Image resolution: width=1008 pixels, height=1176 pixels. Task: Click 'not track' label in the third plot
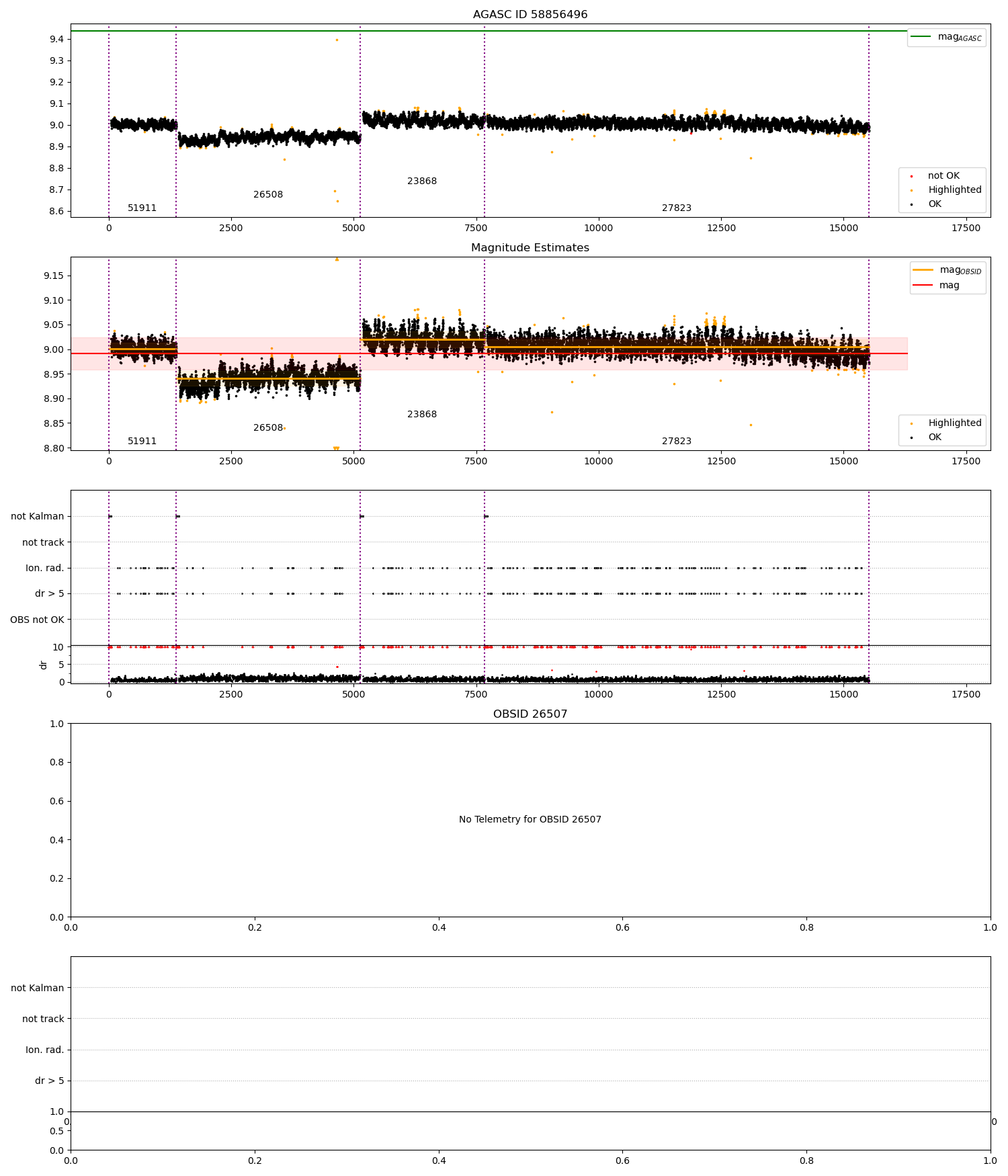(43, 542)
